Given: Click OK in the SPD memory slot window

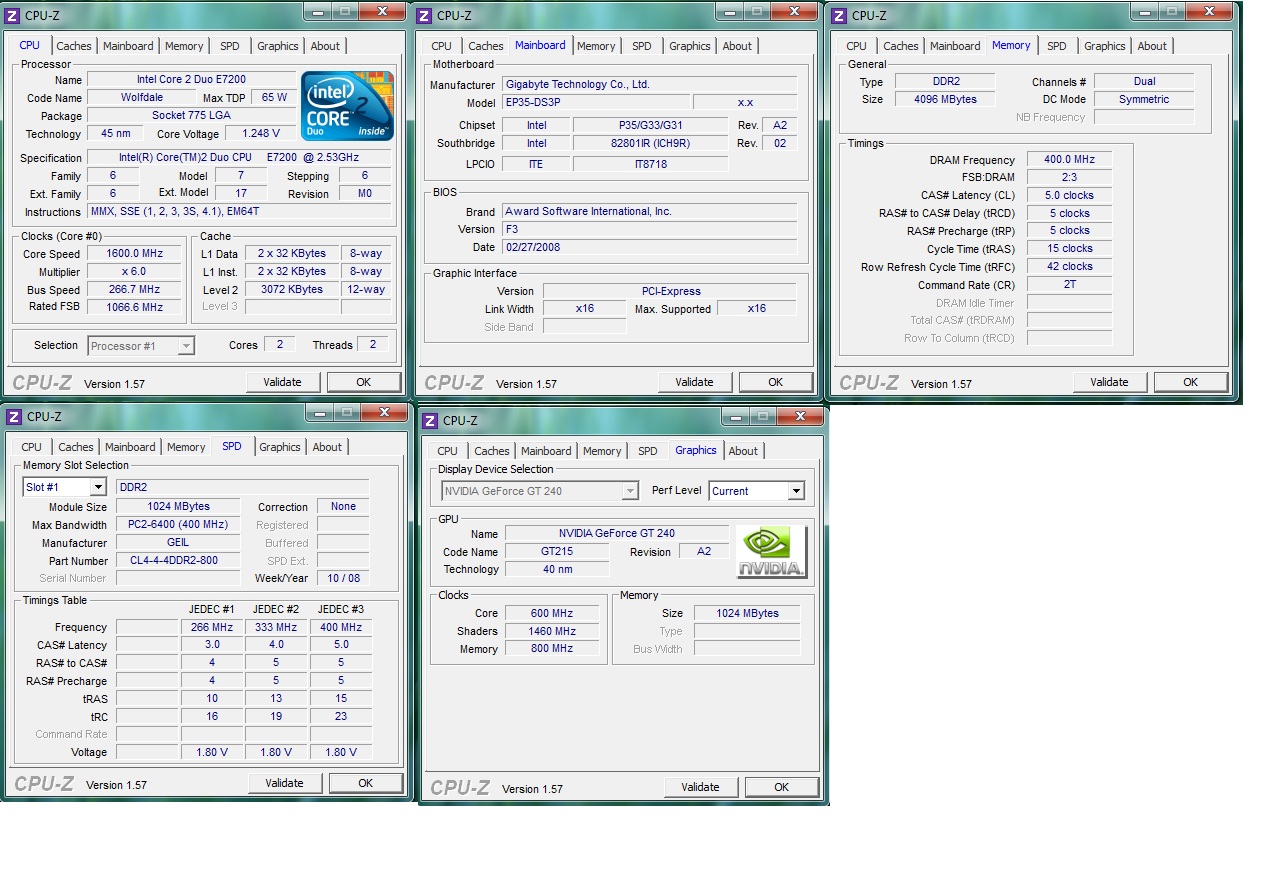Looking at the screenshot, I should [x=366, y=783].
